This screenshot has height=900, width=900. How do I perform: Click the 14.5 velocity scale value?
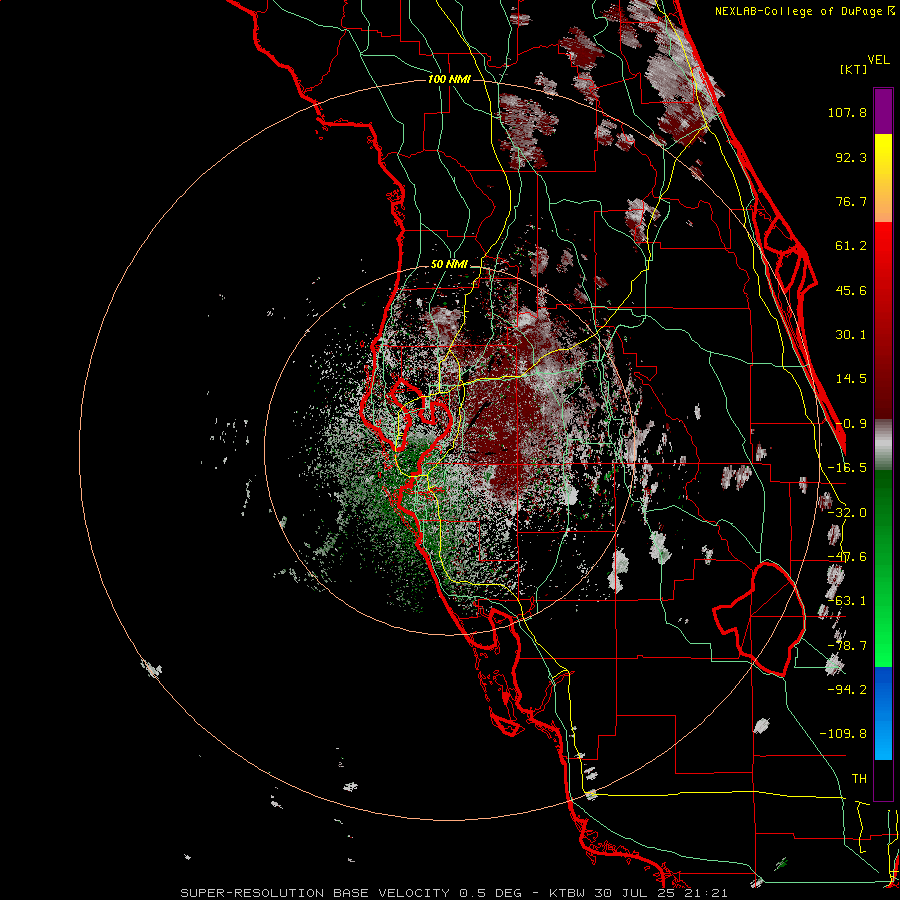851,379
